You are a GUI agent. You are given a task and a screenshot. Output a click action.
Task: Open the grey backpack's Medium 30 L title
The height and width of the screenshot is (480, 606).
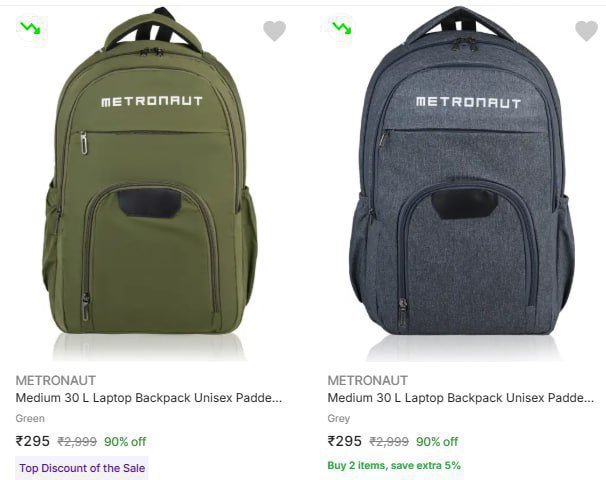[x=460, y=398]
